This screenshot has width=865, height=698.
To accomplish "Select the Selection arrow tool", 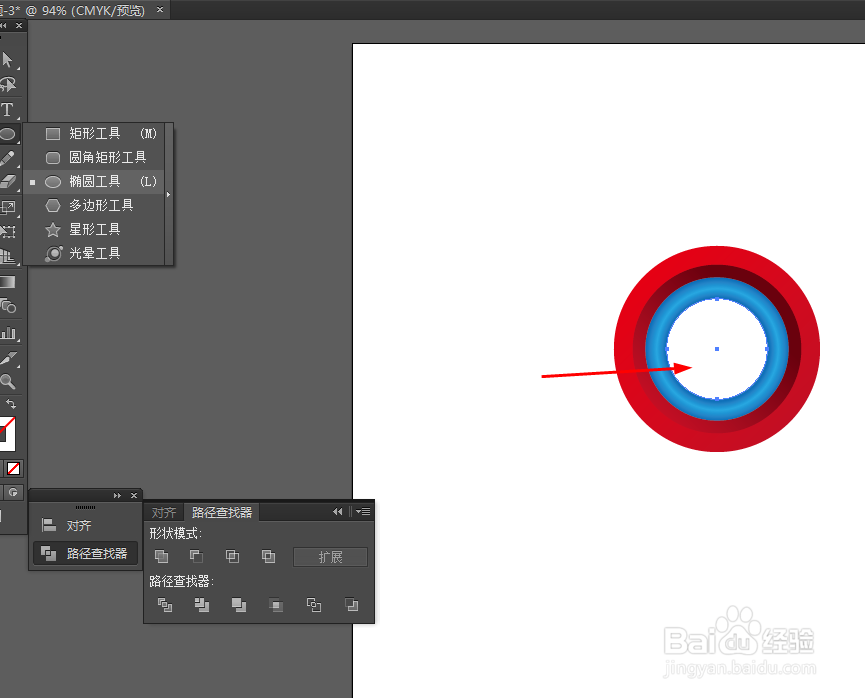I will point(7,59).
